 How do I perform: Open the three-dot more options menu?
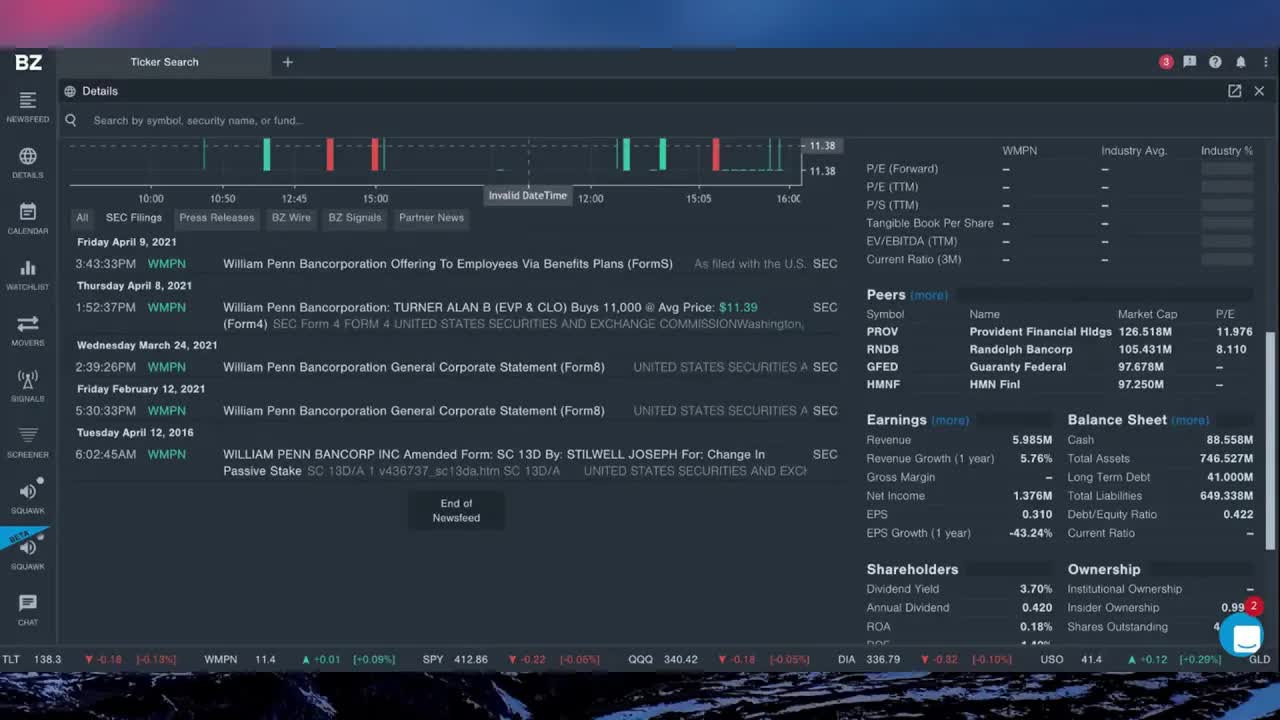(x=1265, y=62)
